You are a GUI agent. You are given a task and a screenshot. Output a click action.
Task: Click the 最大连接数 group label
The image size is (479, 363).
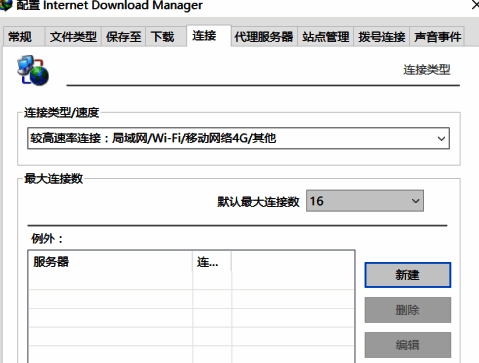54,179
